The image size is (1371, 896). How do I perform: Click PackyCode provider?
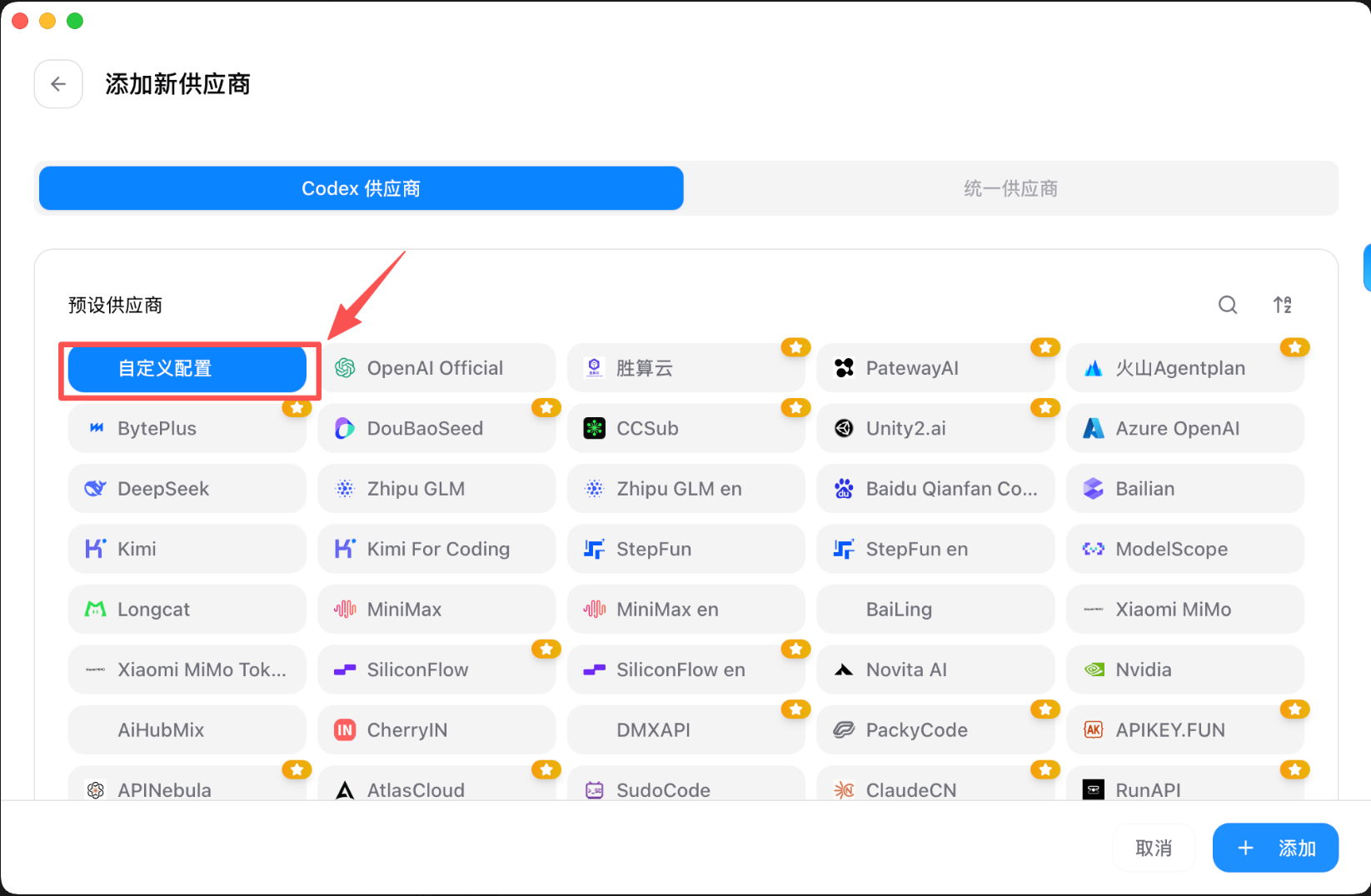pyautogui.click(x=935, y=730)
